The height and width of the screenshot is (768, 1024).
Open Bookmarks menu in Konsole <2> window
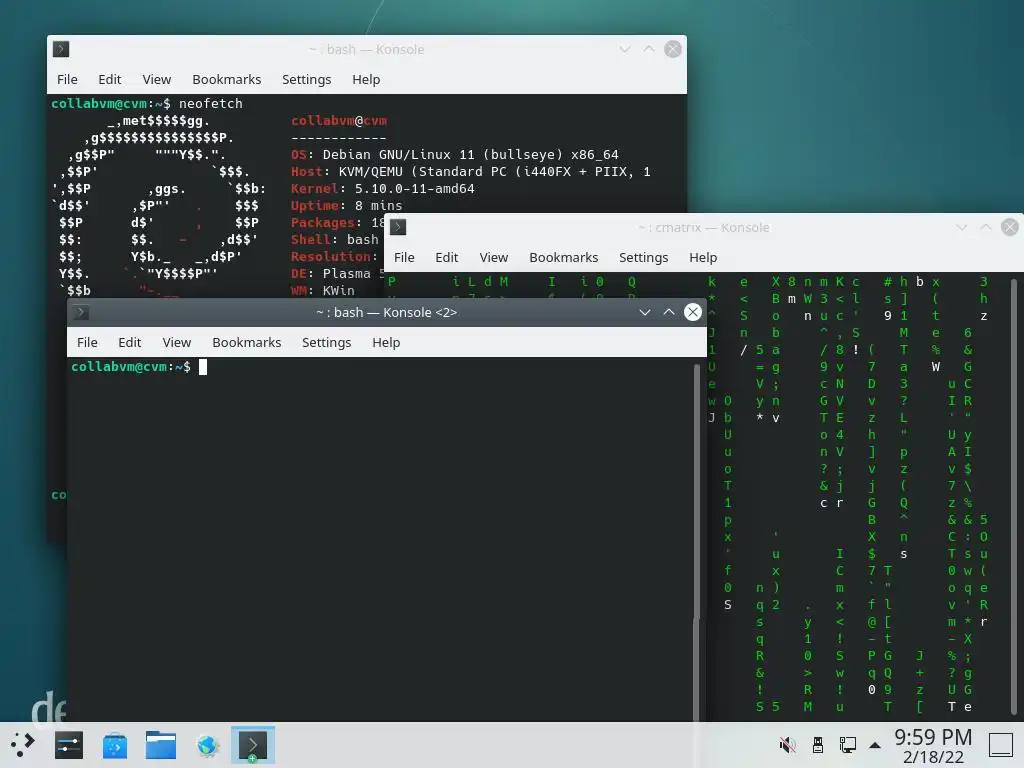click(247, 342)
